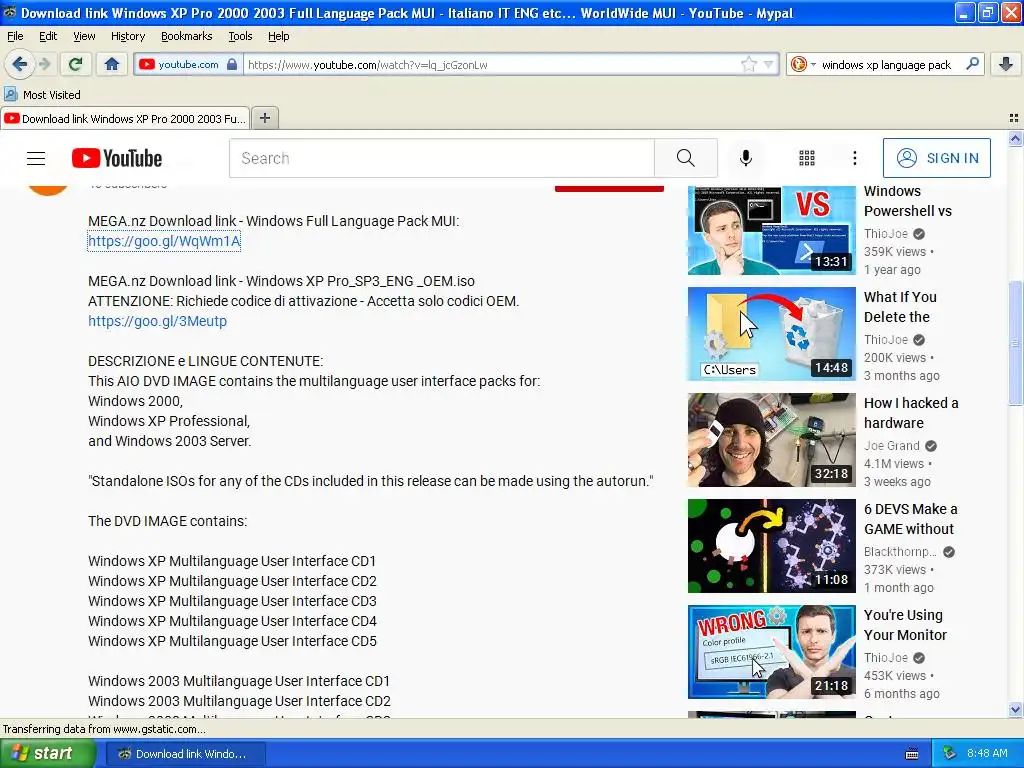The width and height of the screenshot is (1024, 768).
Task: Click the 8:48 AM system clock
Action: [987, 753]
